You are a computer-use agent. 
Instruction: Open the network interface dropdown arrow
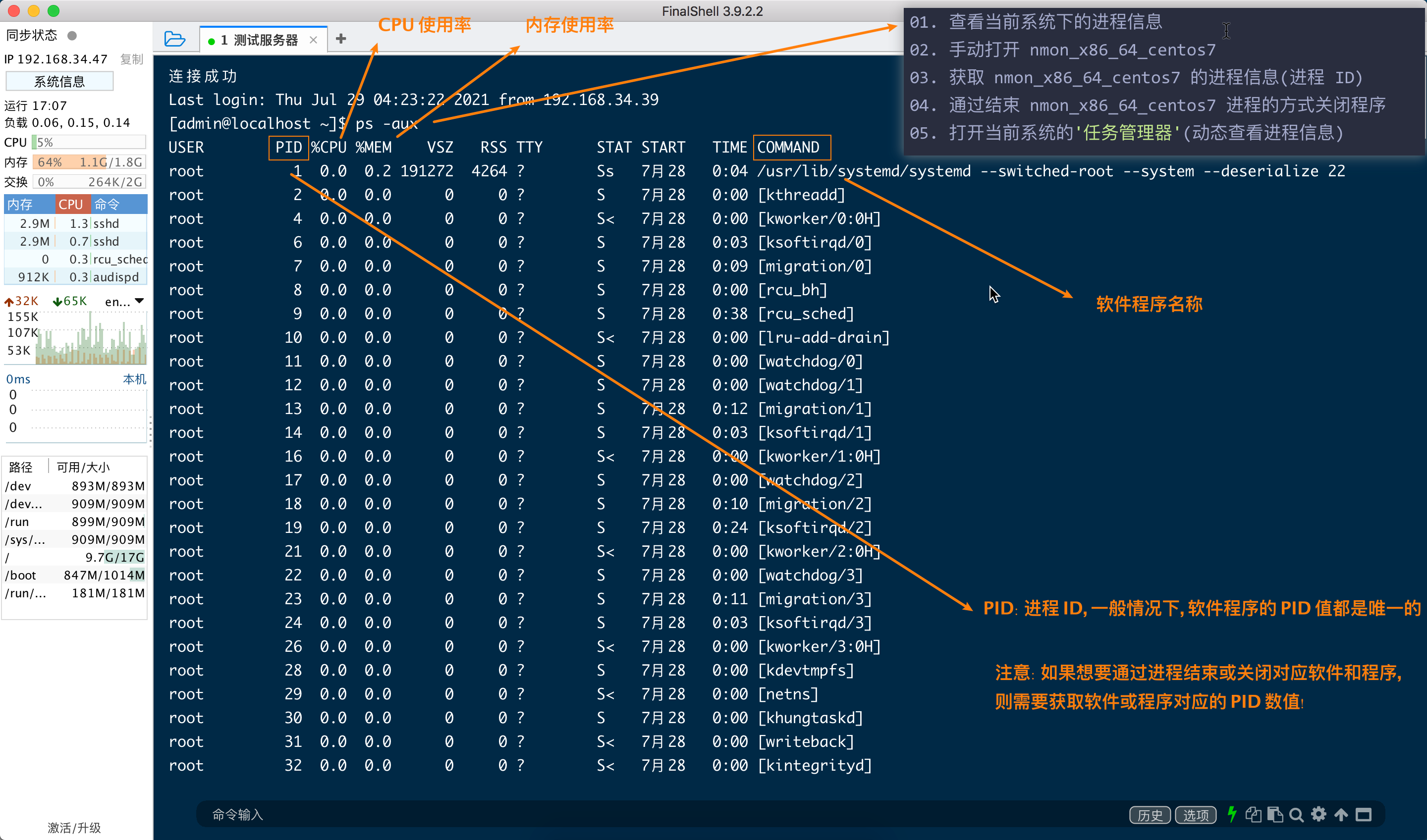[x=139, y=301]
